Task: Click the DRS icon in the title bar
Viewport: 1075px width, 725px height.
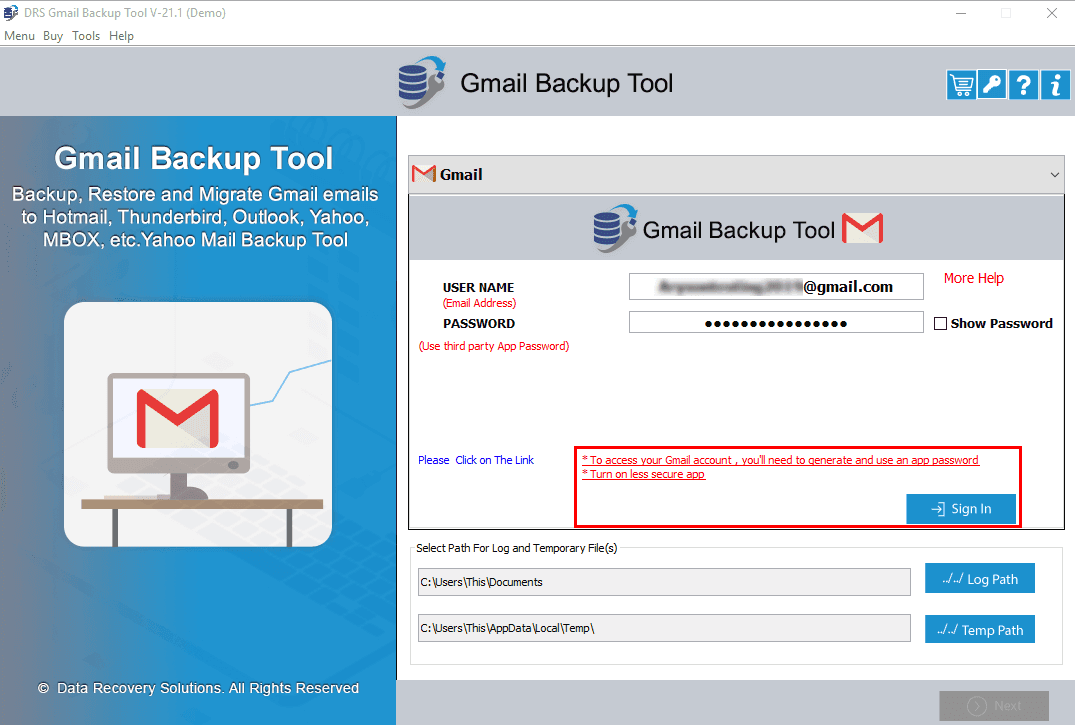Action: click(11, 13)
